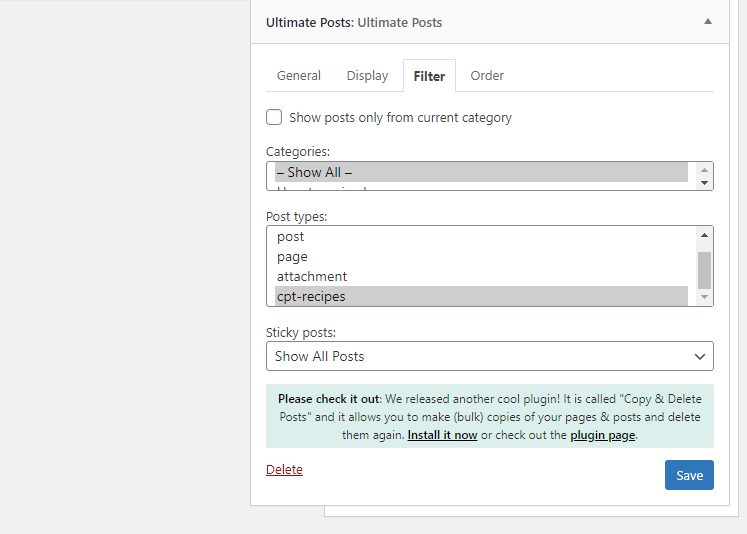Open the 'plugin page' link
The height and width of the screenshot is (534, 747).
click(603, 435)
